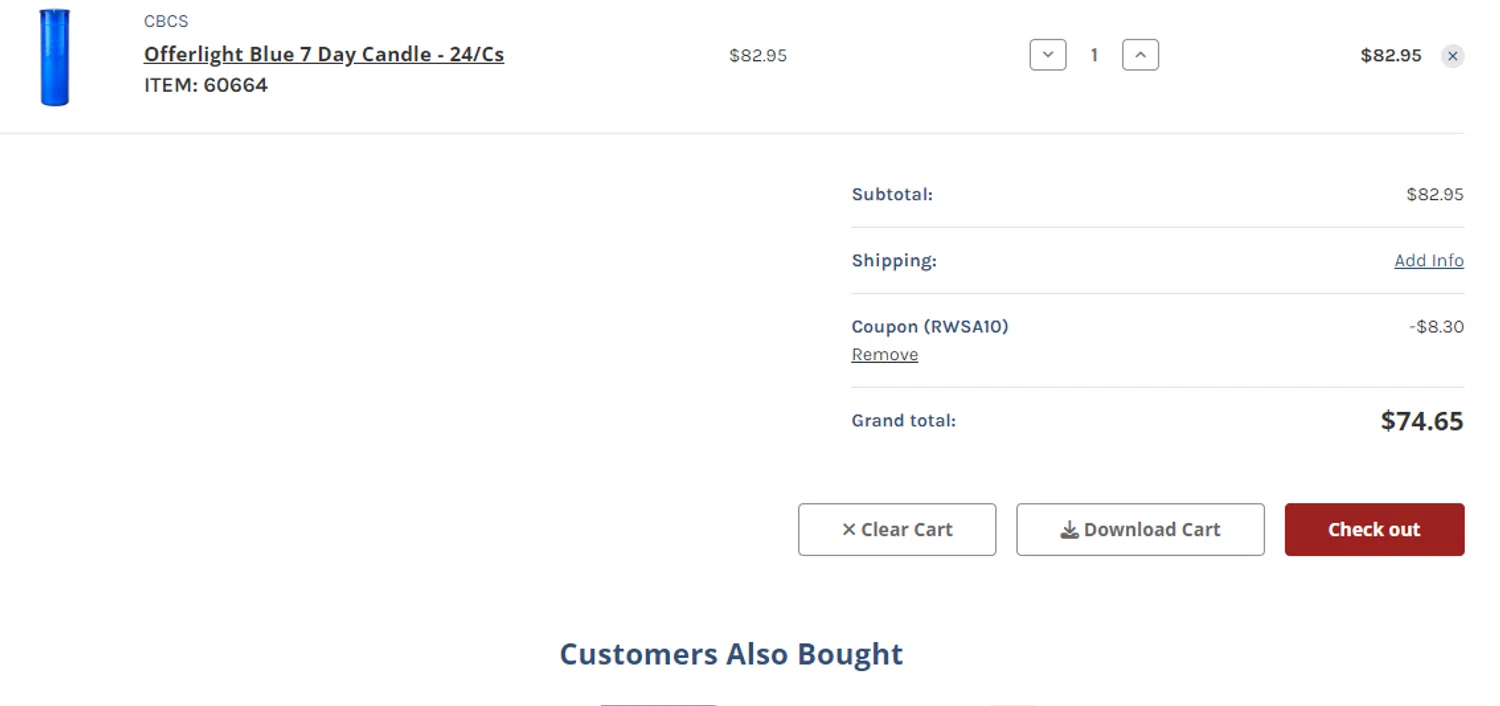
Task: Click the Customers Also Bought heading
Action: 731,654
